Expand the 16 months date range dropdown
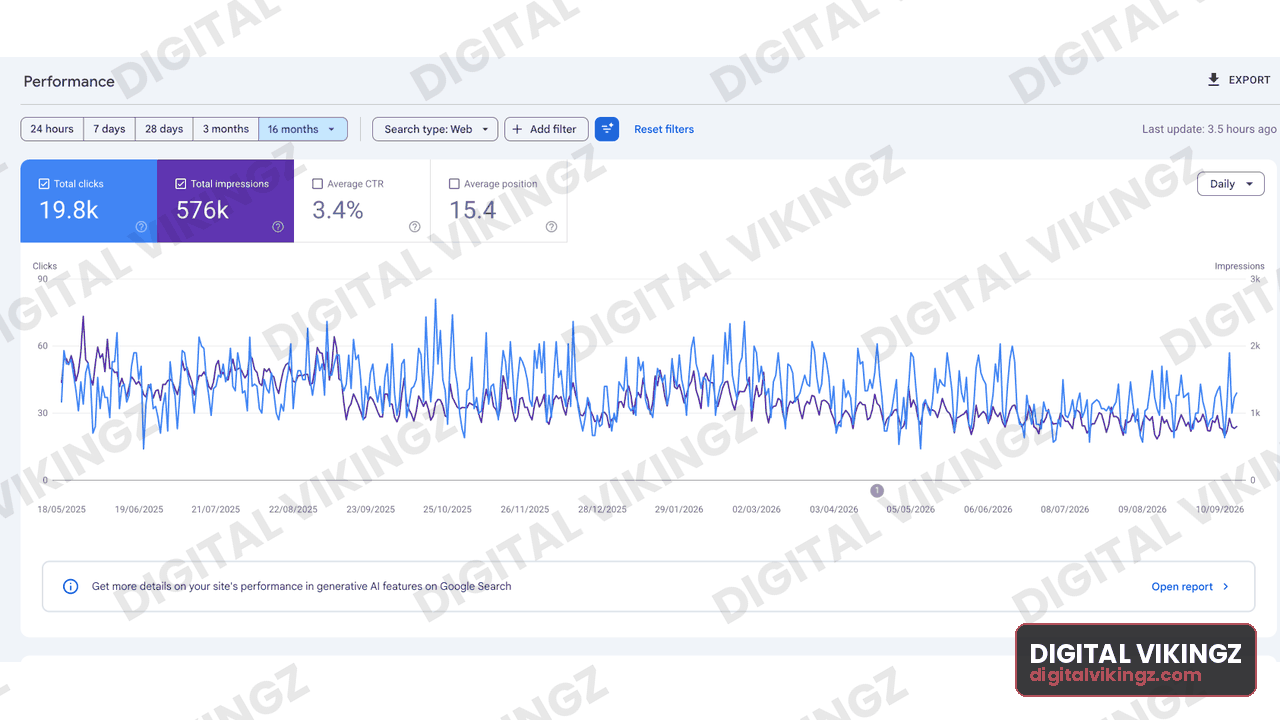The width and height of the screenshot is (1280, 720). point(303,129)
